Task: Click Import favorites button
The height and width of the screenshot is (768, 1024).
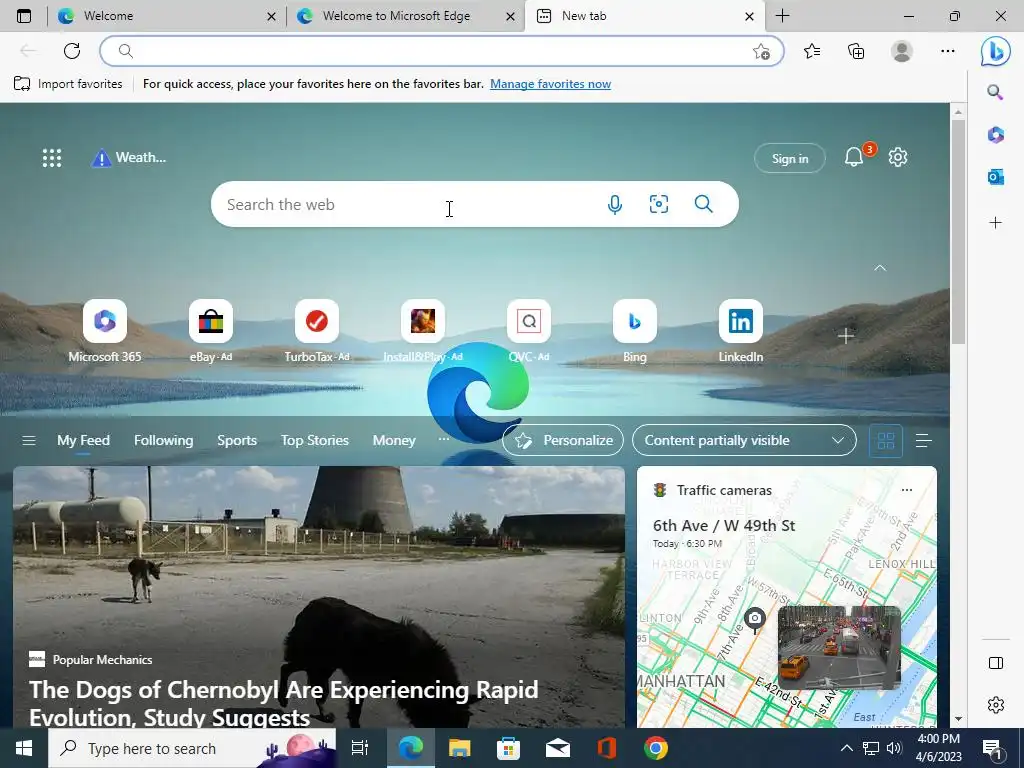Action: (x=68, y=84)
